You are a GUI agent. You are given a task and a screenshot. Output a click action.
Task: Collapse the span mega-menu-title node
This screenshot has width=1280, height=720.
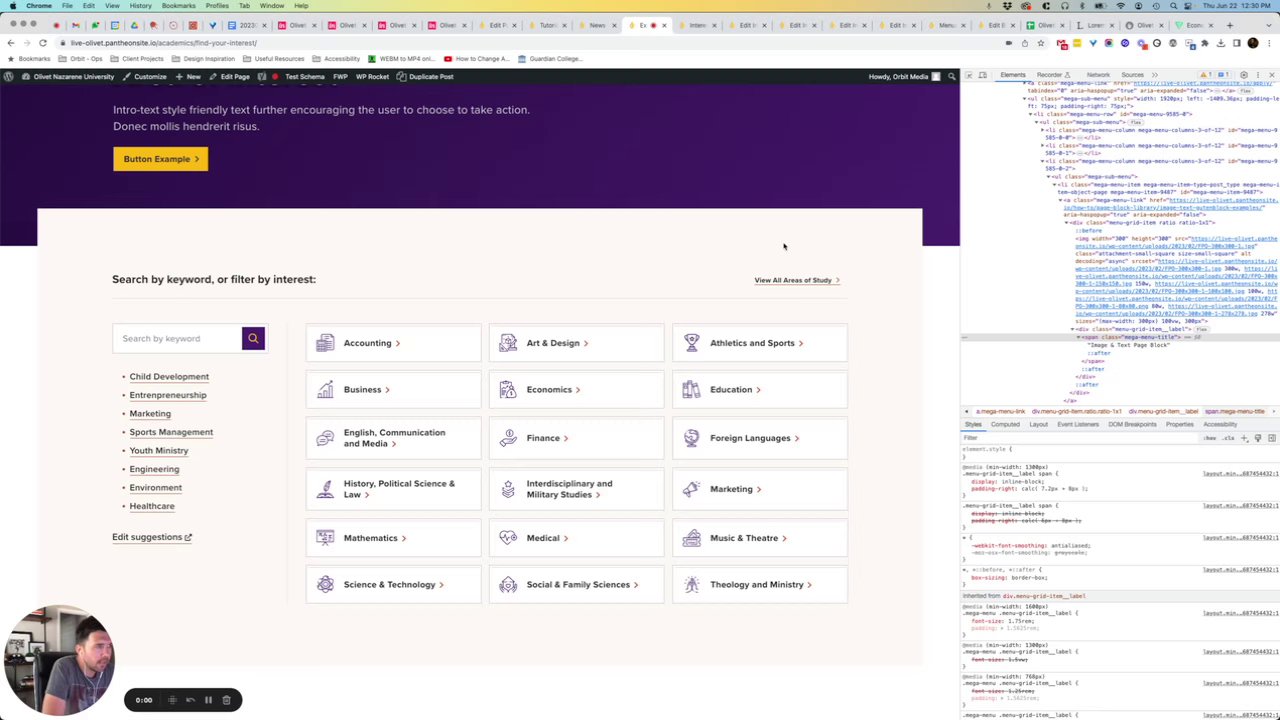[x=1080, y=337]
